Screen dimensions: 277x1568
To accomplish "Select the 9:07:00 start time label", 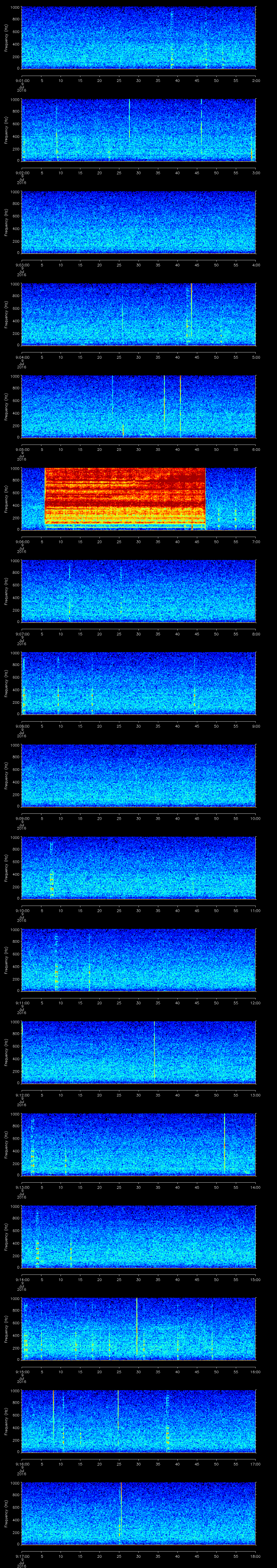I will (22, 634).
